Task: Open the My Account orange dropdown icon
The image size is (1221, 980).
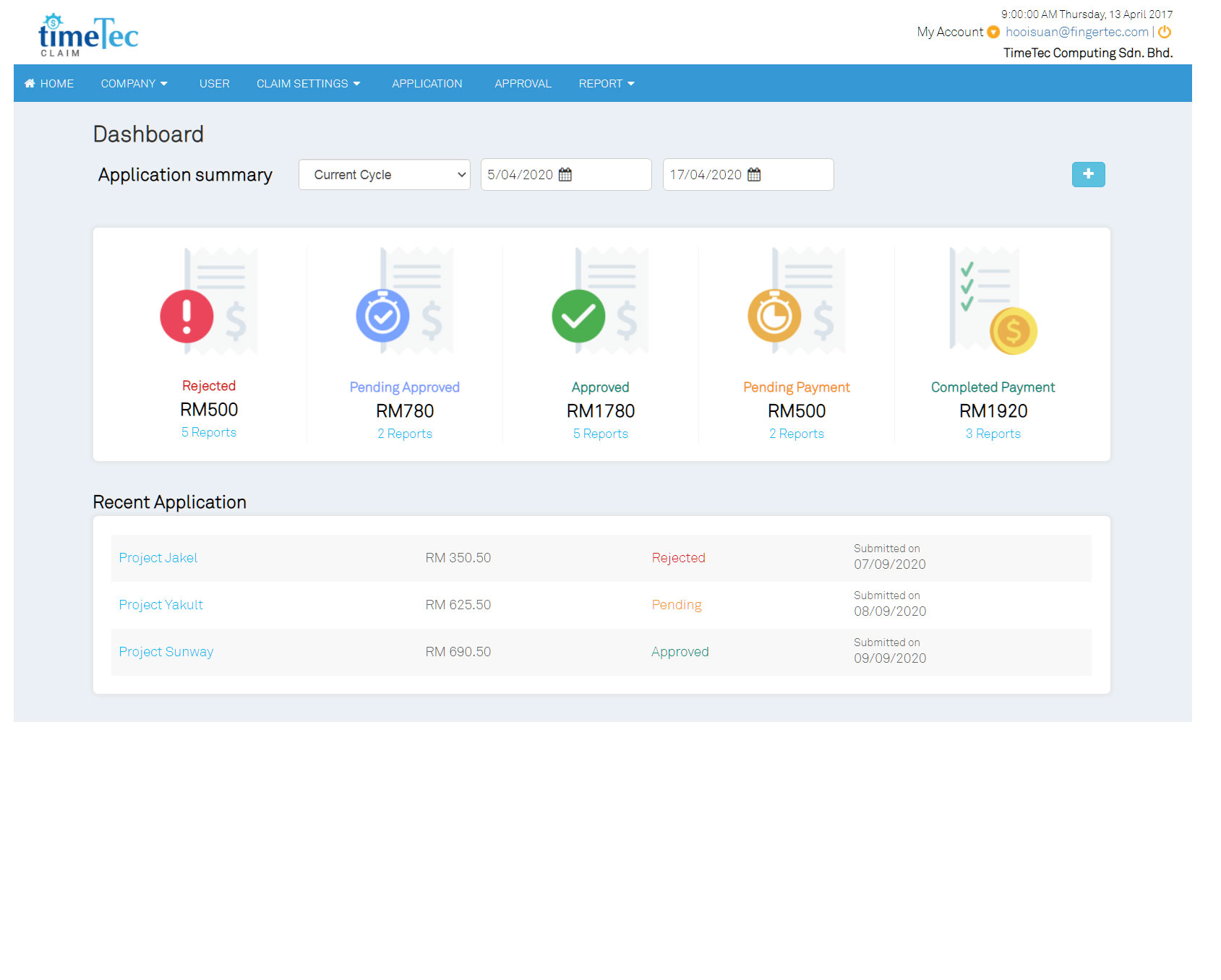Action: 993,32
